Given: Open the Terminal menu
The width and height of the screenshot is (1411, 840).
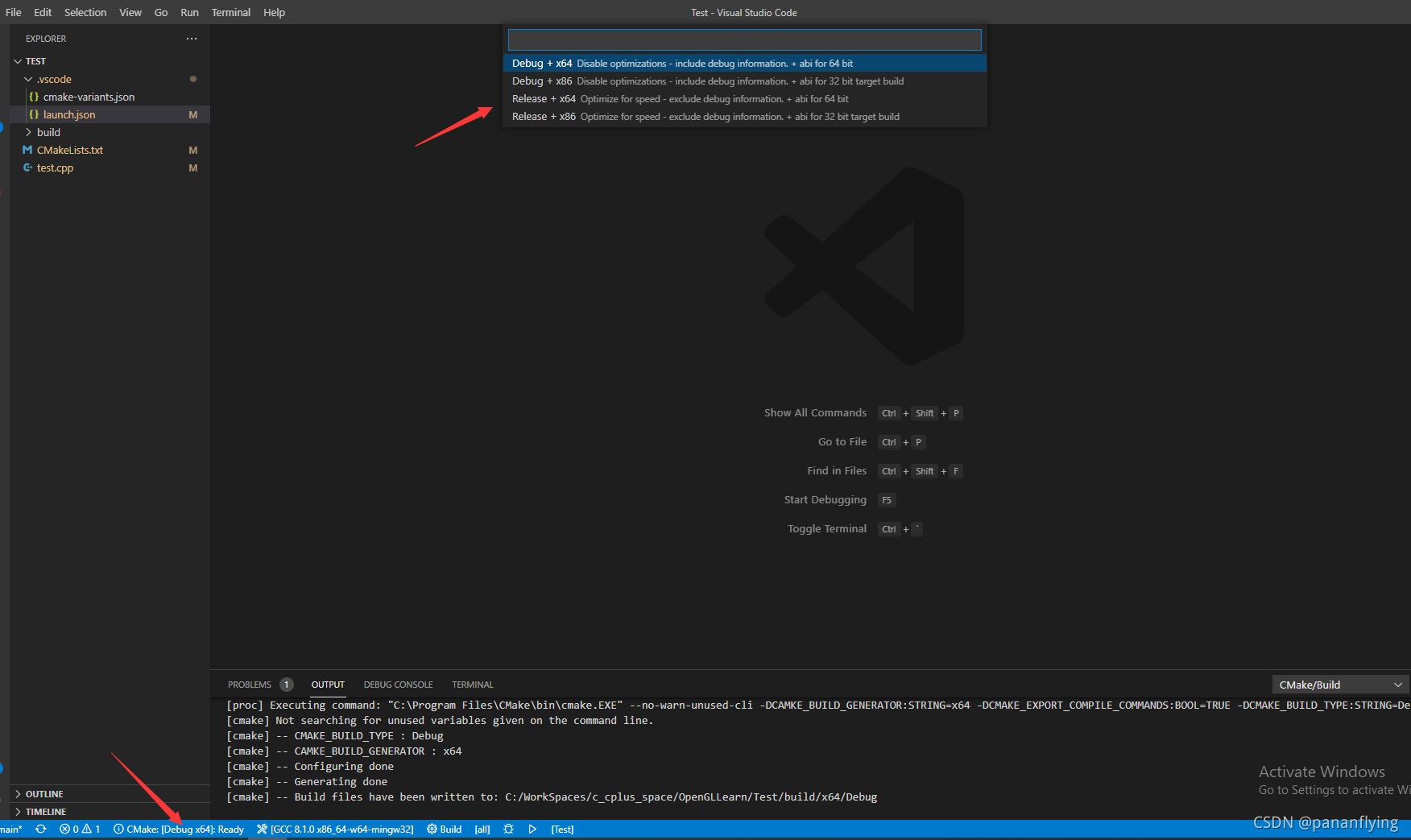Looking at the screenshot, I should click(x=231, y=12).
